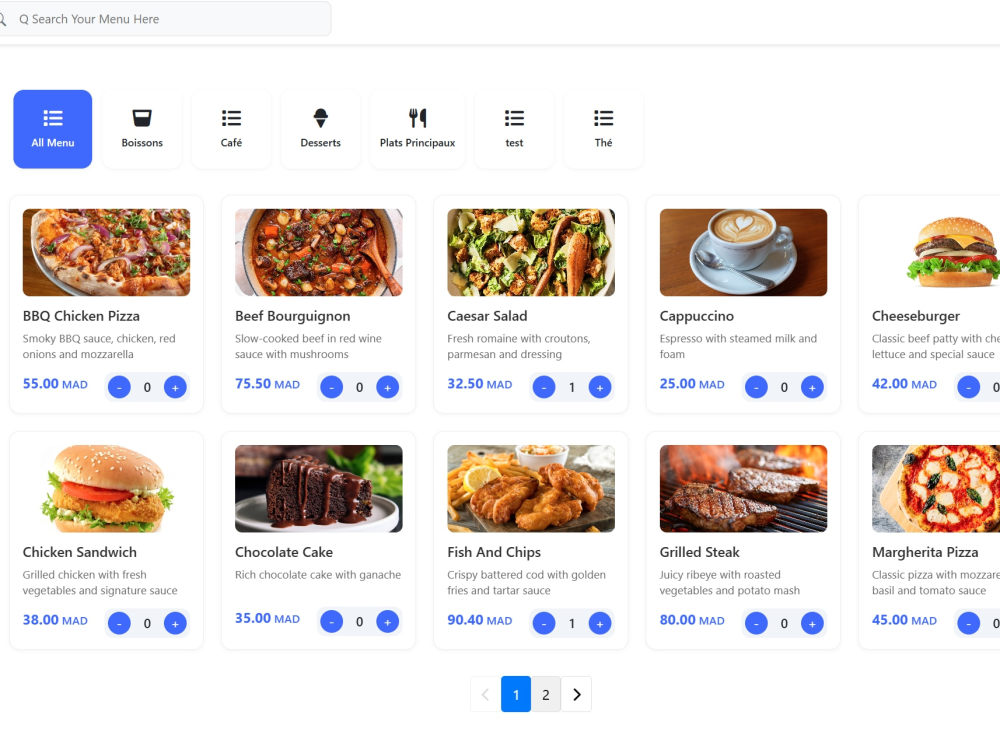The height and width of the screenshot is (750, 1000).
Task: Click the Caesar Salad title
Action: 487,316
